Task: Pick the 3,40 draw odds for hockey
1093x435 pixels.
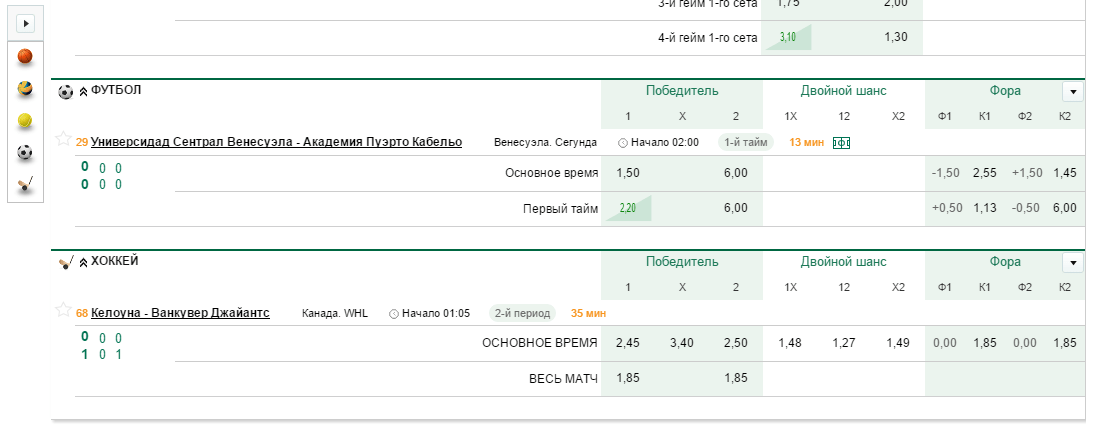Action: coord(682,343)
